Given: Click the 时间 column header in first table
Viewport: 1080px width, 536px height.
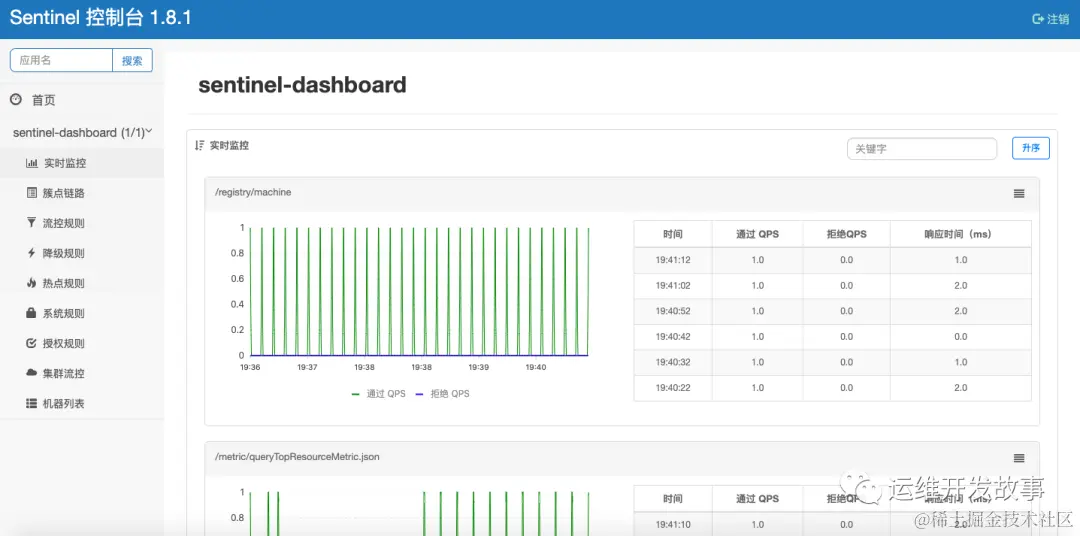Looking at the screenshot, I should [673, 234].
